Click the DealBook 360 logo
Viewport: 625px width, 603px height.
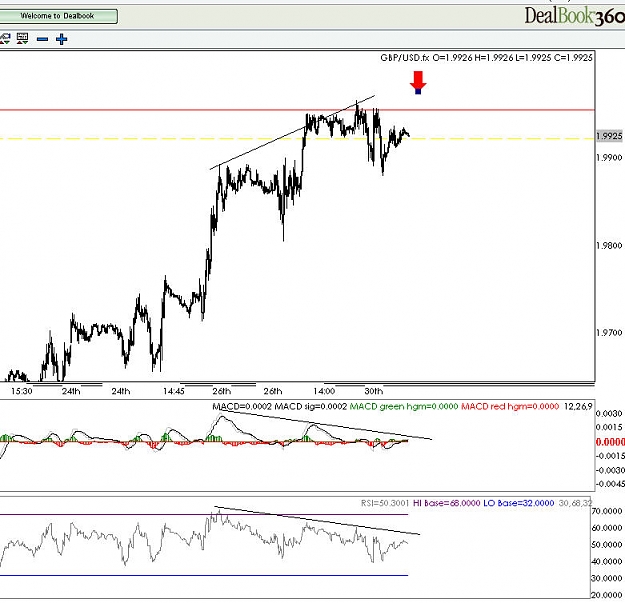574,16
